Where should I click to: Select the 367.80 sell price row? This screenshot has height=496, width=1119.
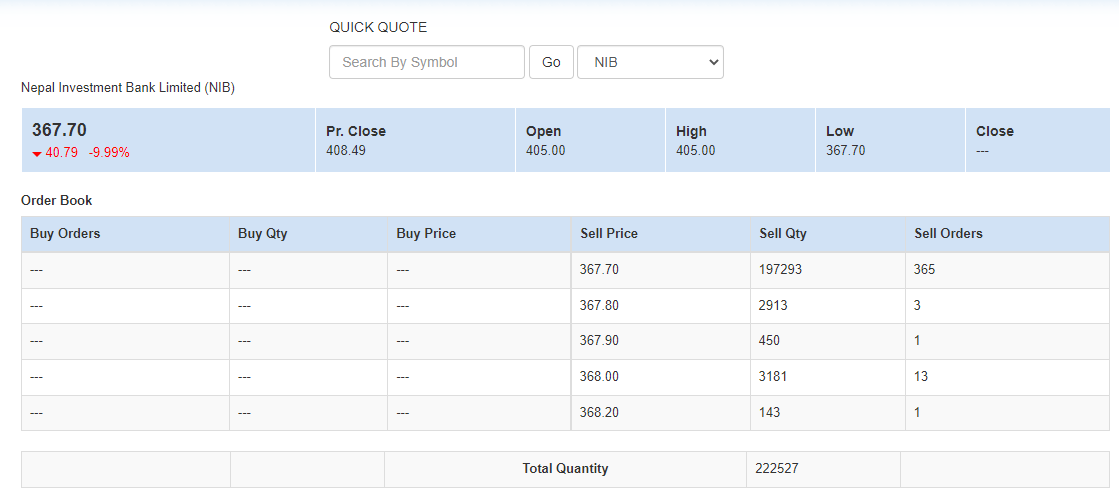pos(599,305)
